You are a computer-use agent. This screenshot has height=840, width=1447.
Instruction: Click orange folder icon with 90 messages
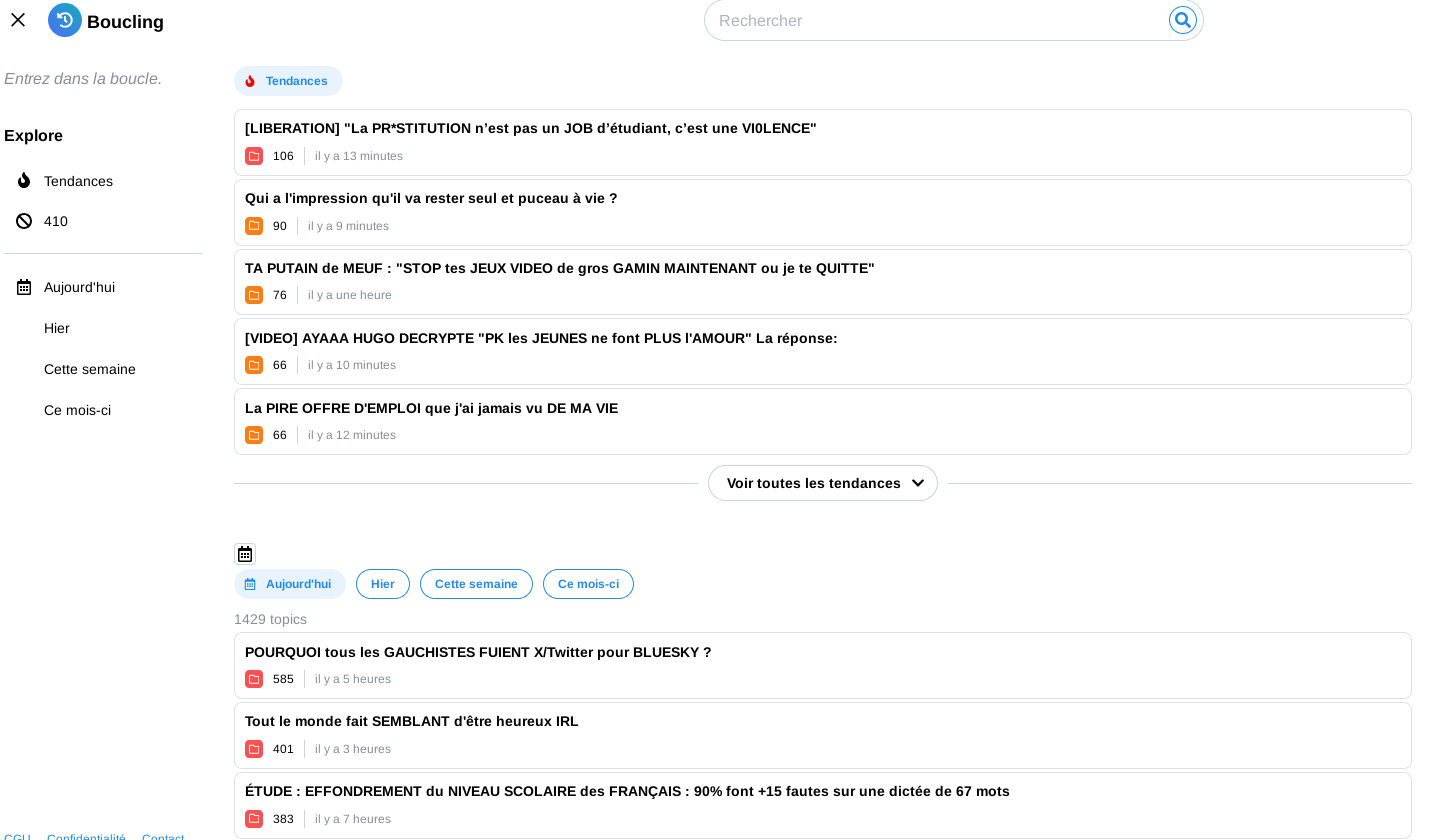(254, 226)
